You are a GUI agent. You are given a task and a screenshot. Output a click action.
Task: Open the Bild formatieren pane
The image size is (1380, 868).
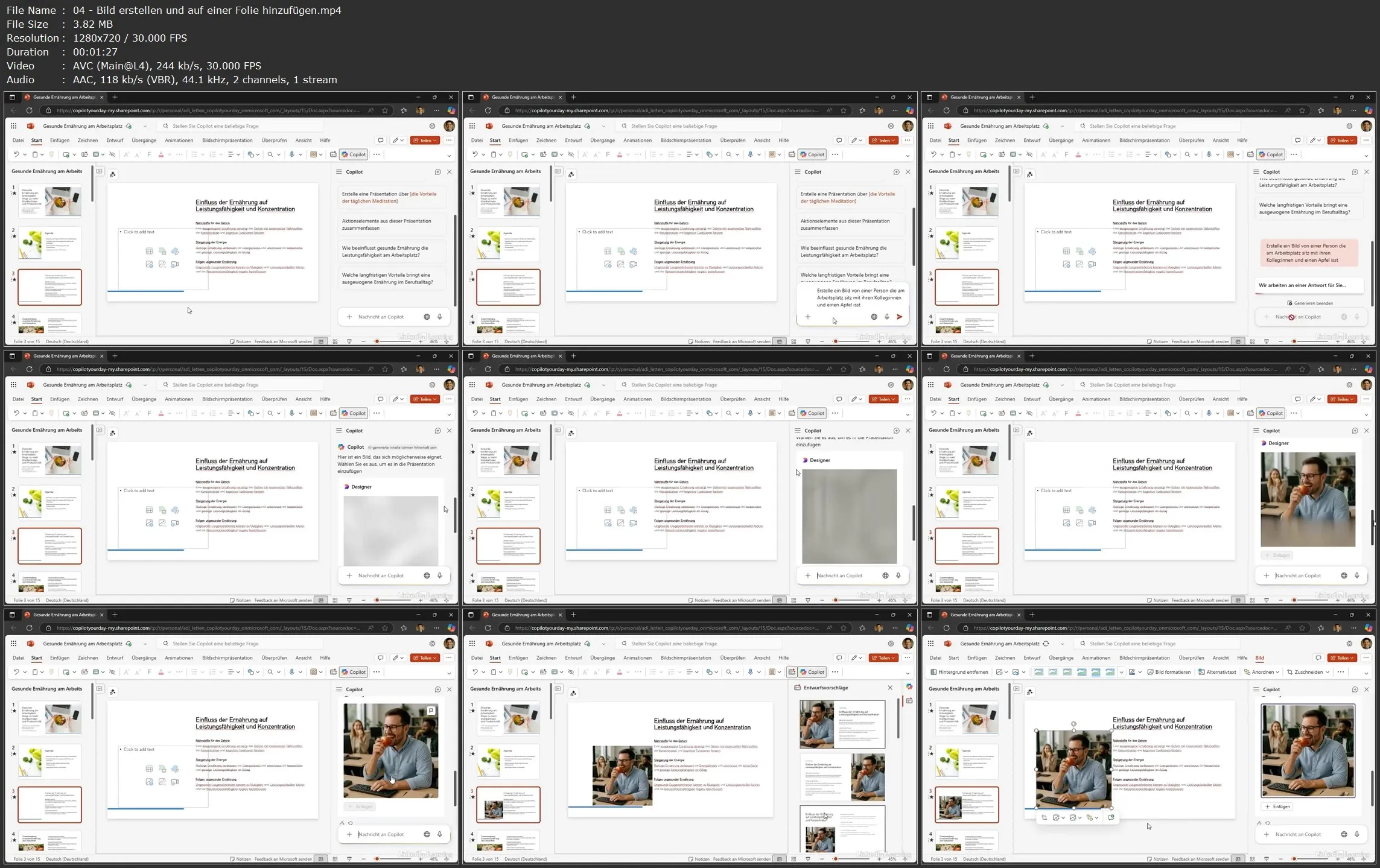point(1169,672)
